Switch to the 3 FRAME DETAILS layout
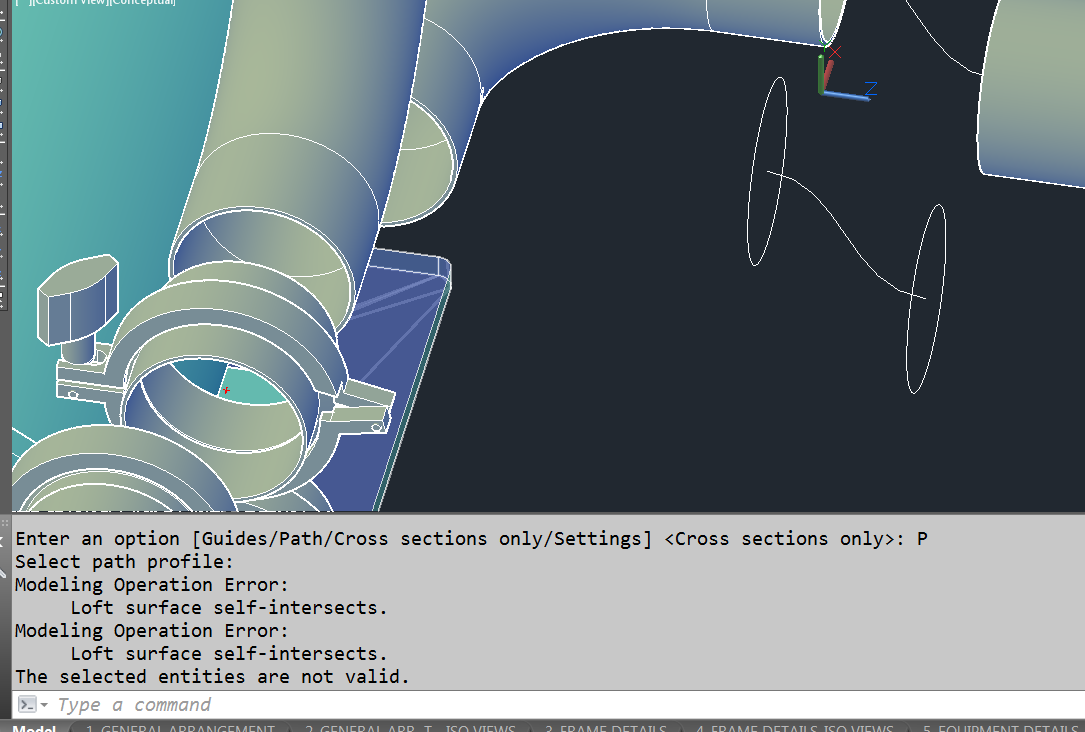 click(x=605, y=728)
